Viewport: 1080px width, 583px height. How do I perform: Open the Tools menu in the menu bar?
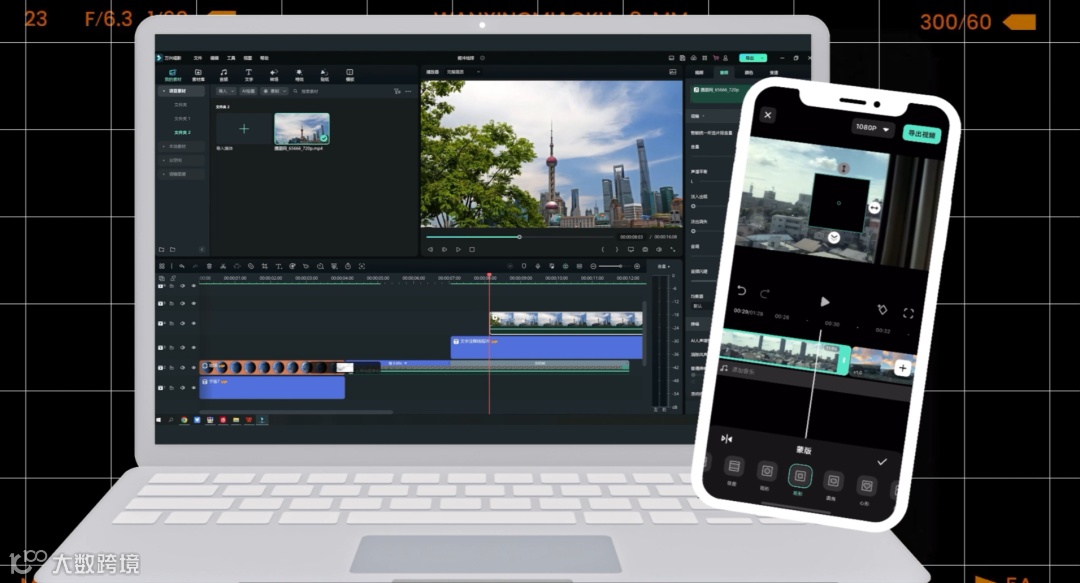coord(231,58)
